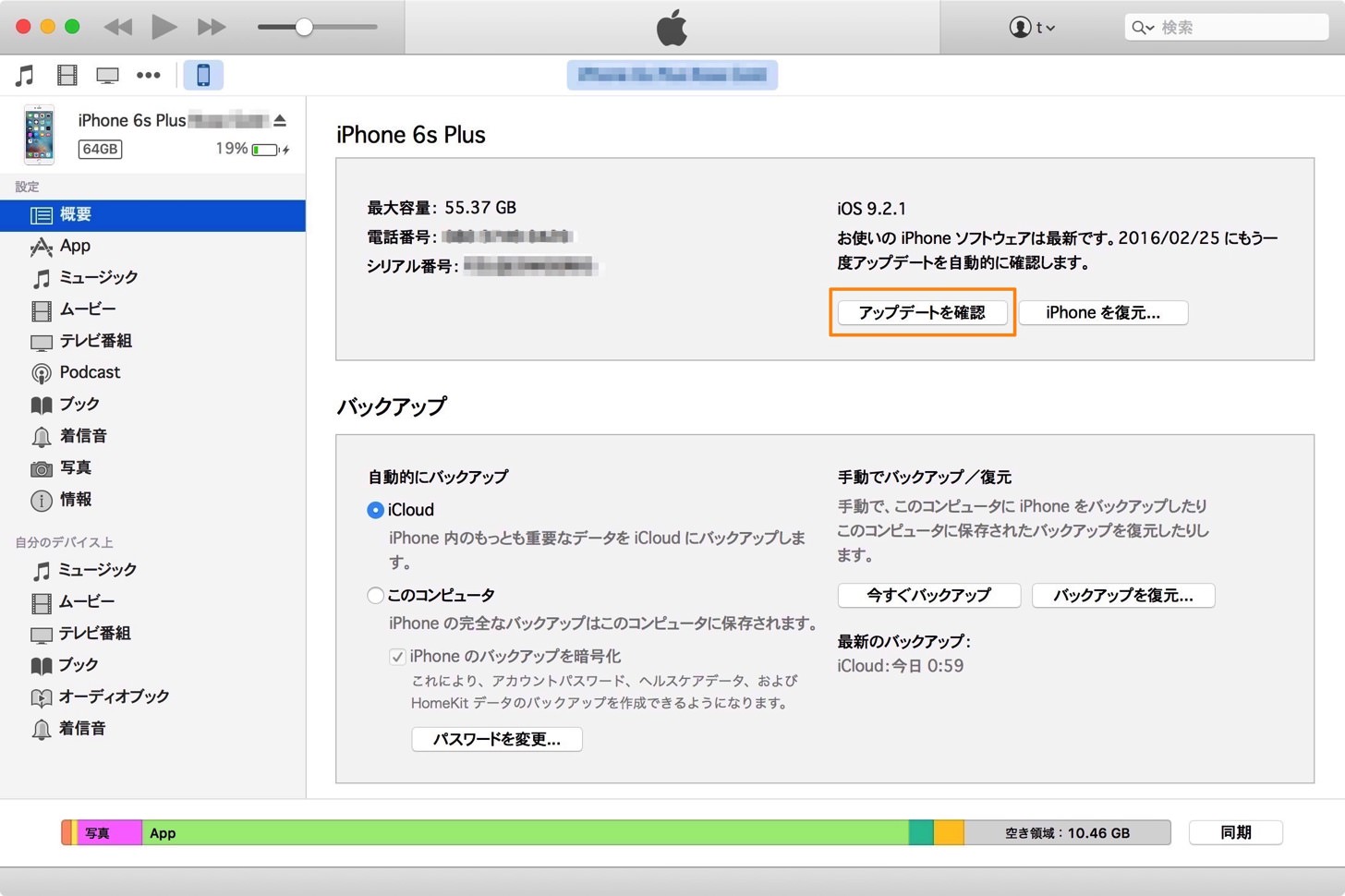Open the account menu next to user icon
Viewport: 1345px width, 896px height.
(1032, 28)
